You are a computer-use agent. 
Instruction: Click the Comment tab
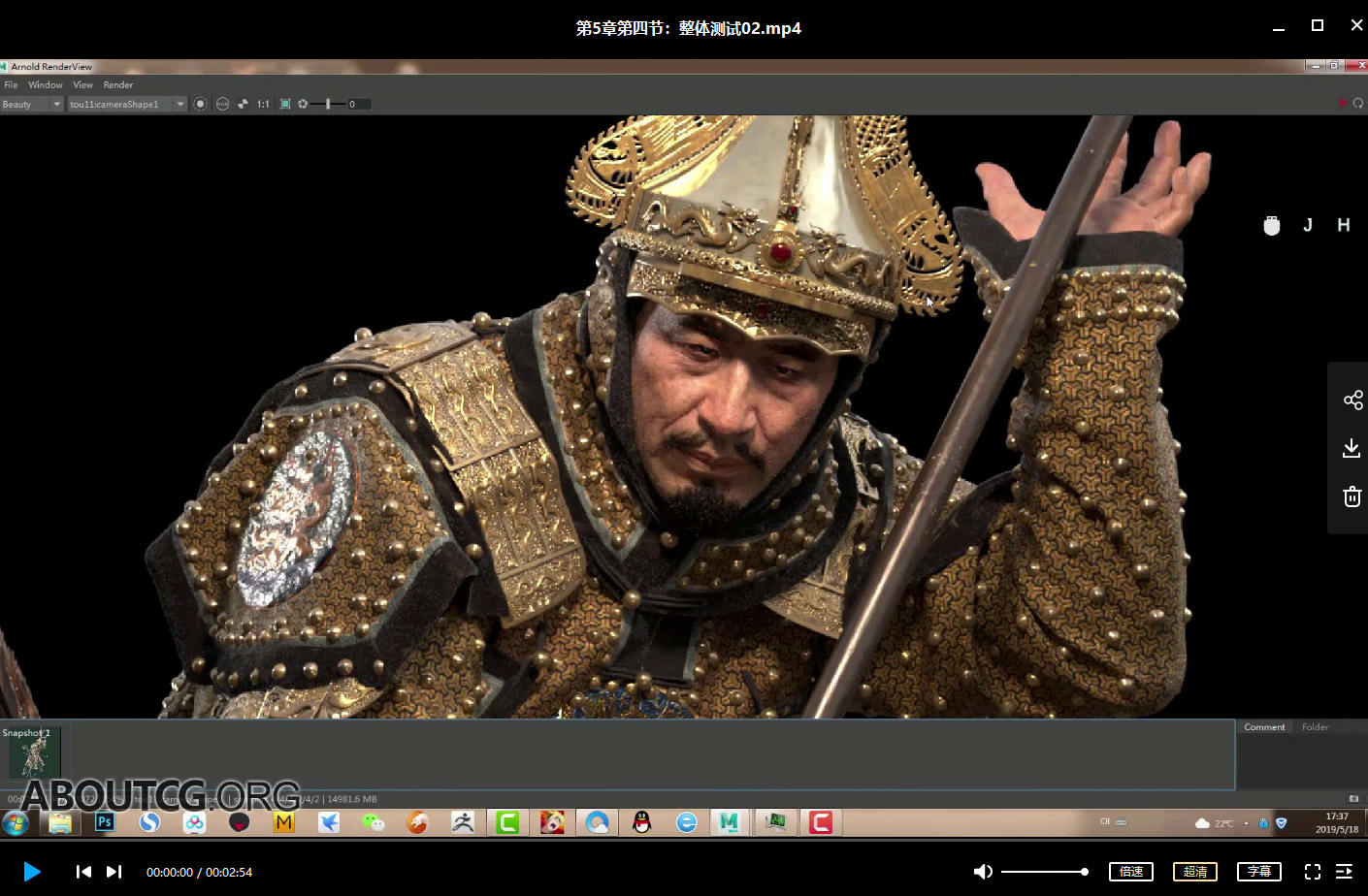(x=1263, y=727)
